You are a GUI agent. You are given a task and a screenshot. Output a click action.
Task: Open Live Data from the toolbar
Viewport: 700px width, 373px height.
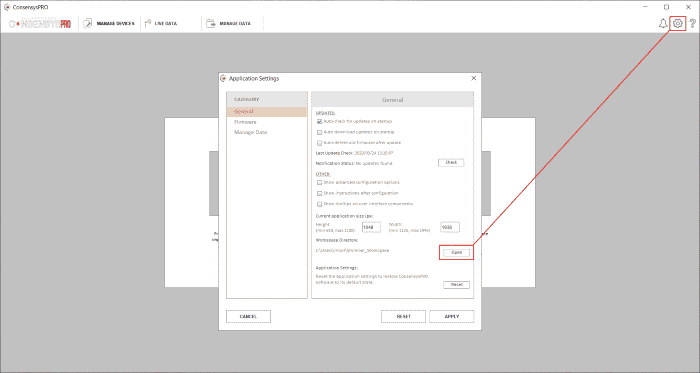161,24
